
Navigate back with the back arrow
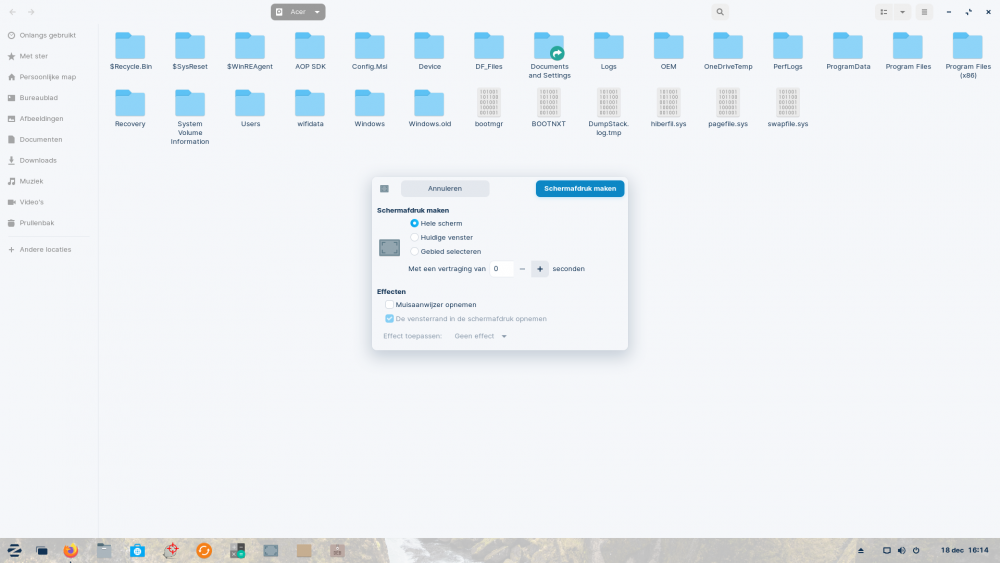pyautogui.click(x=13, y=12)
